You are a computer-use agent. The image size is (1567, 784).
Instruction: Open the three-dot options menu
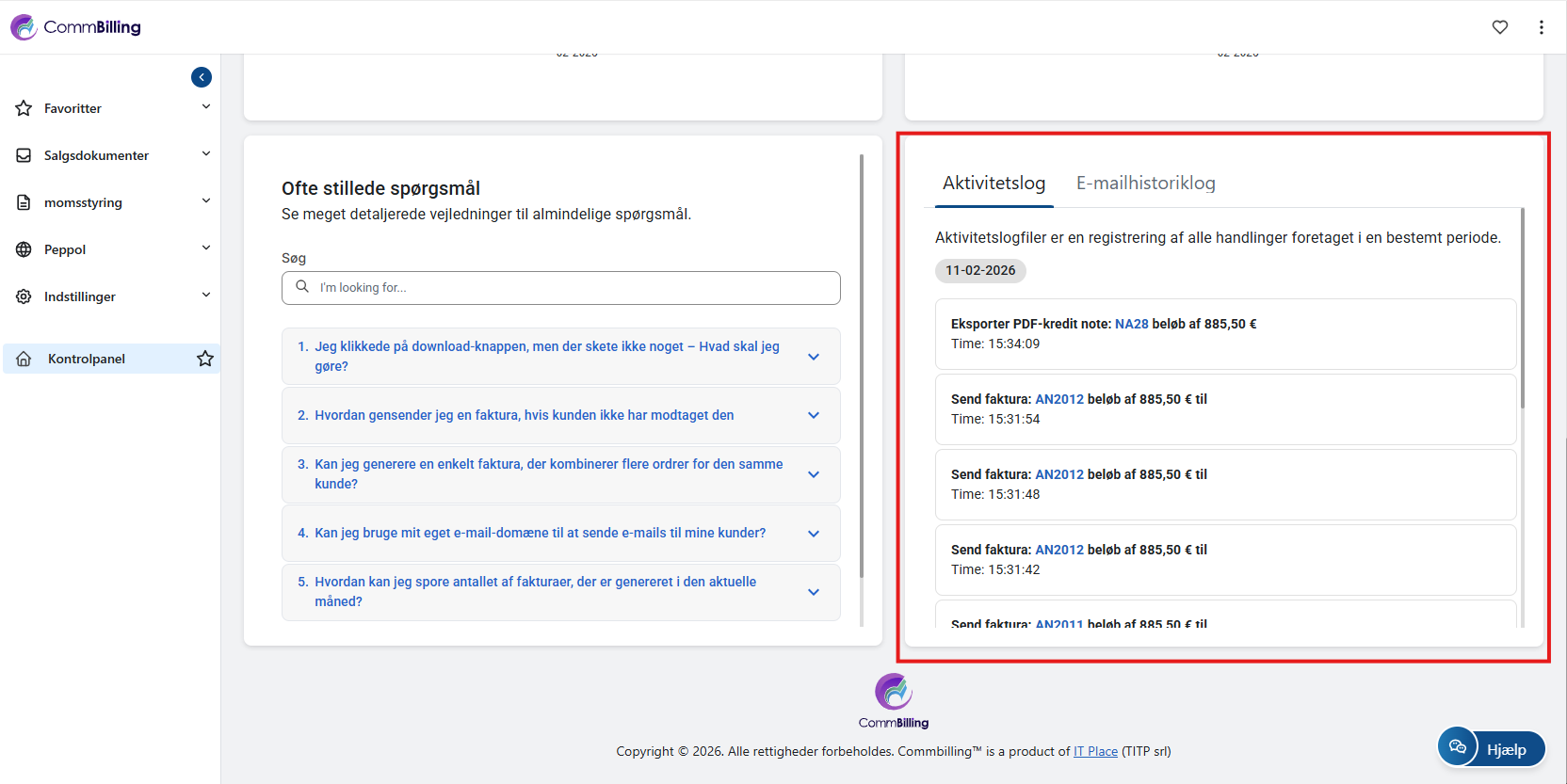click(1542, 27)
